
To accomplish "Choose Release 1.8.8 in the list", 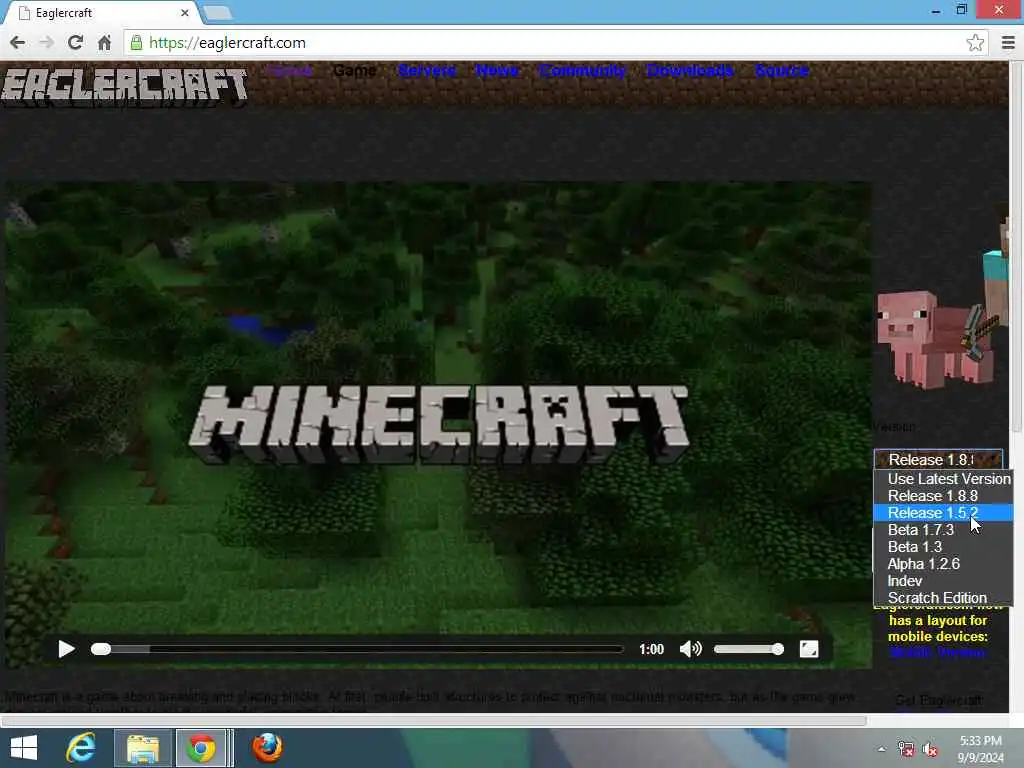I will (x=944, y=496).
